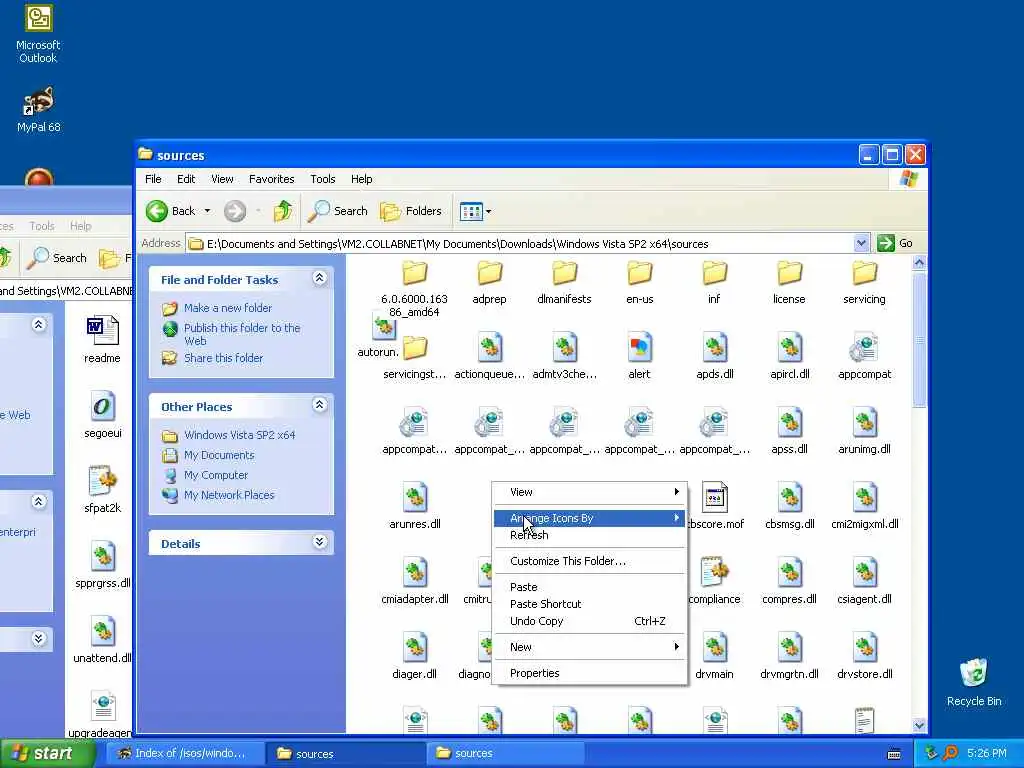The width and height of the screenshot is (1024, 768).
Task: Select the adprep folder icon
Action: tap(489, 273)
